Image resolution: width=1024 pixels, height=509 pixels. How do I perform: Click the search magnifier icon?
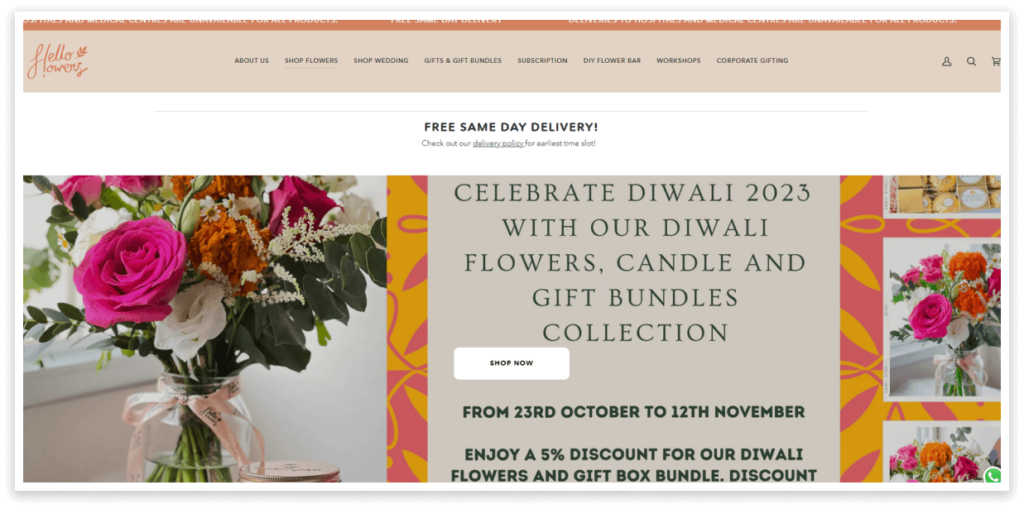[971, 61]
